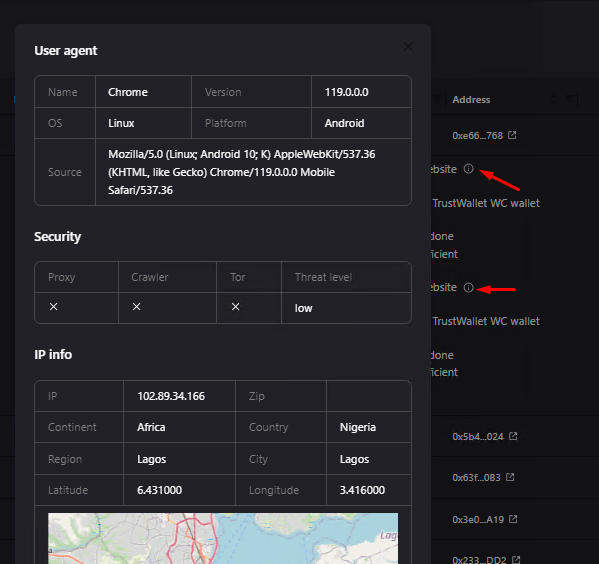Open external link for address 0x3e0...A19
599x564 pixels.
pos(513,519)
